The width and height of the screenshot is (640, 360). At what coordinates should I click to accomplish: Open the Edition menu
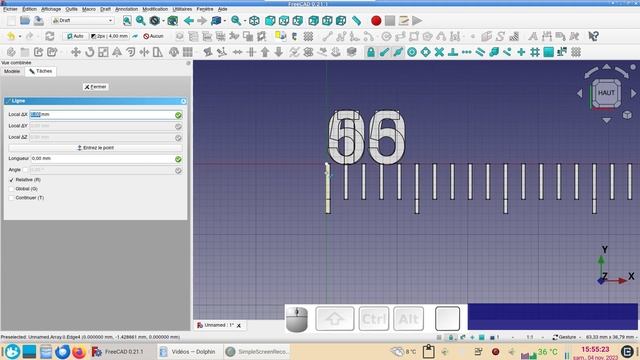(29, 9)
